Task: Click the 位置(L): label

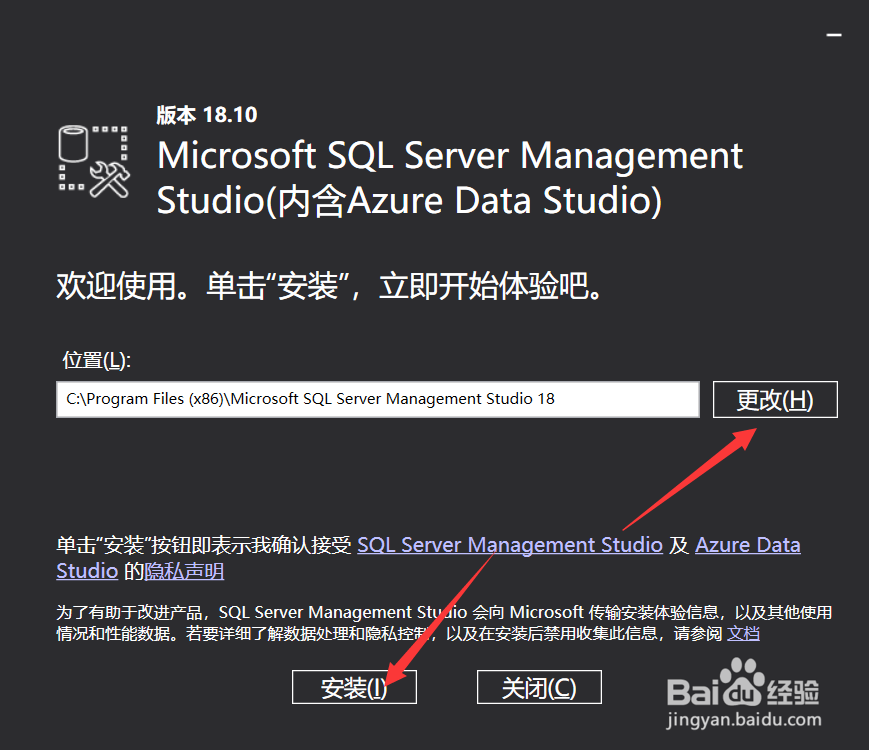Action: tap(96, 360)
